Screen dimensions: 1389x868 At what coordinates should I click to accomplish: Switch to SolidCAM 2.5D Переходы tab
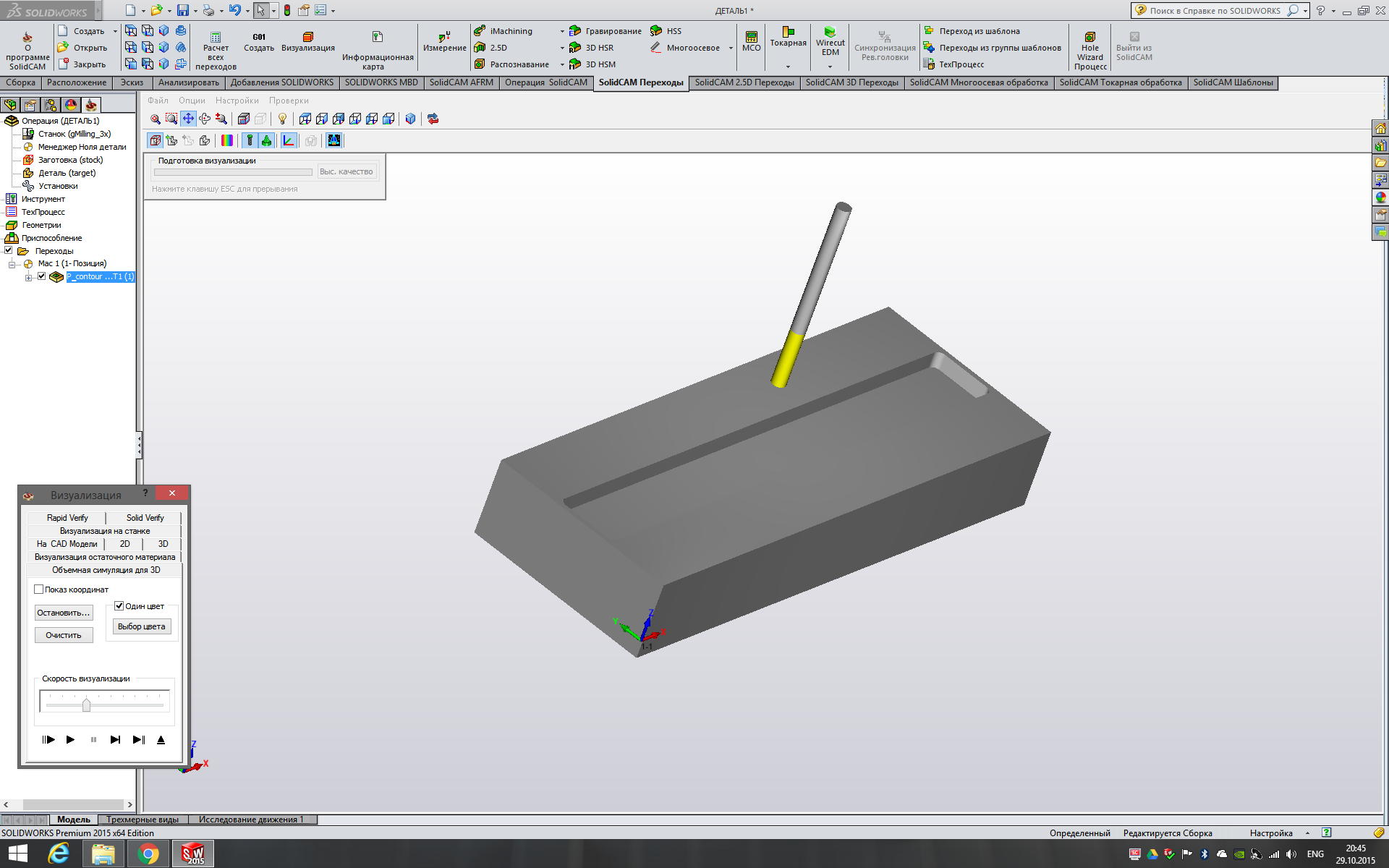pos(744,82)
